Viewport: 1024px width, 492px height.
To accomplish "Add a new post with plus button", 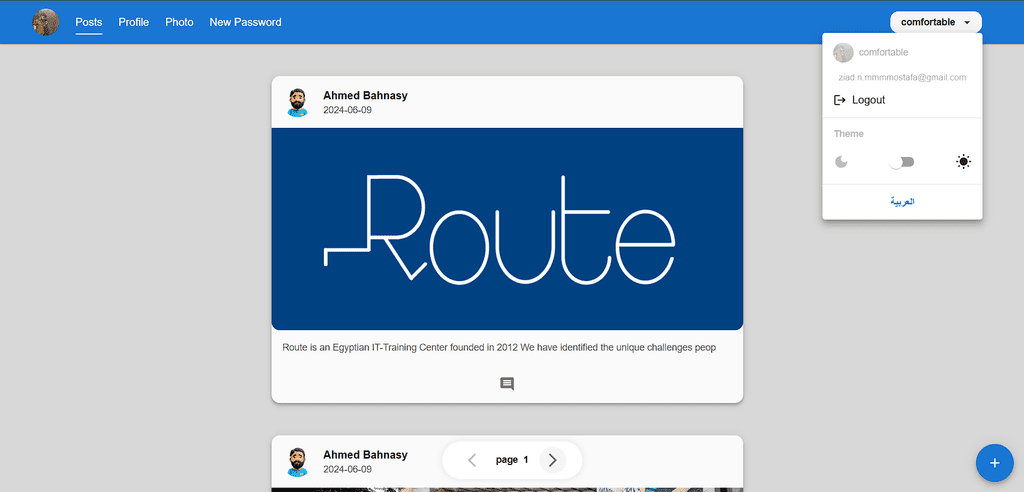I will coord(995,463).
